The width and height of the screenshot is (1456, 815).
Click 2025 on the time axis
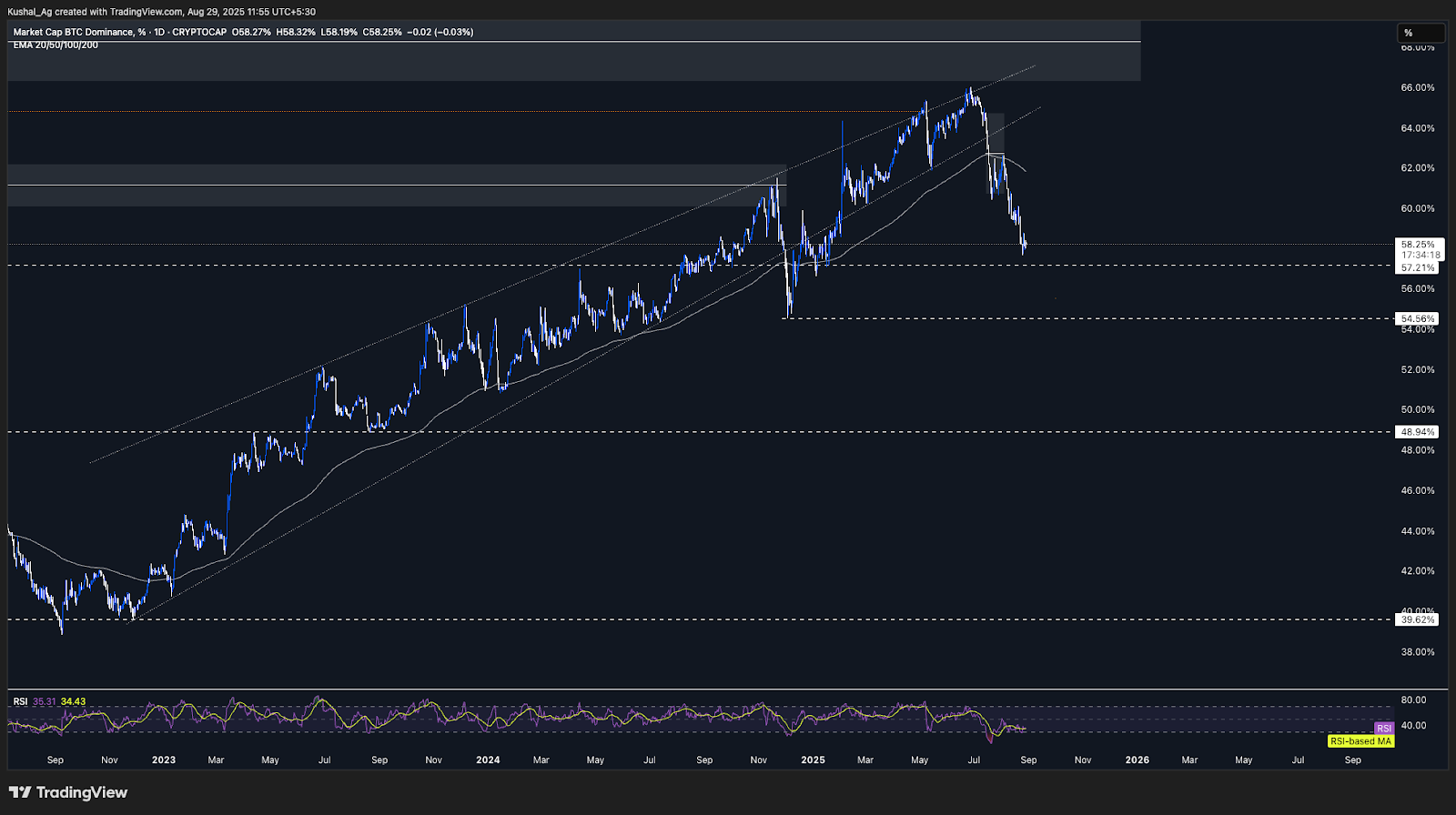[x=813, y=760]
